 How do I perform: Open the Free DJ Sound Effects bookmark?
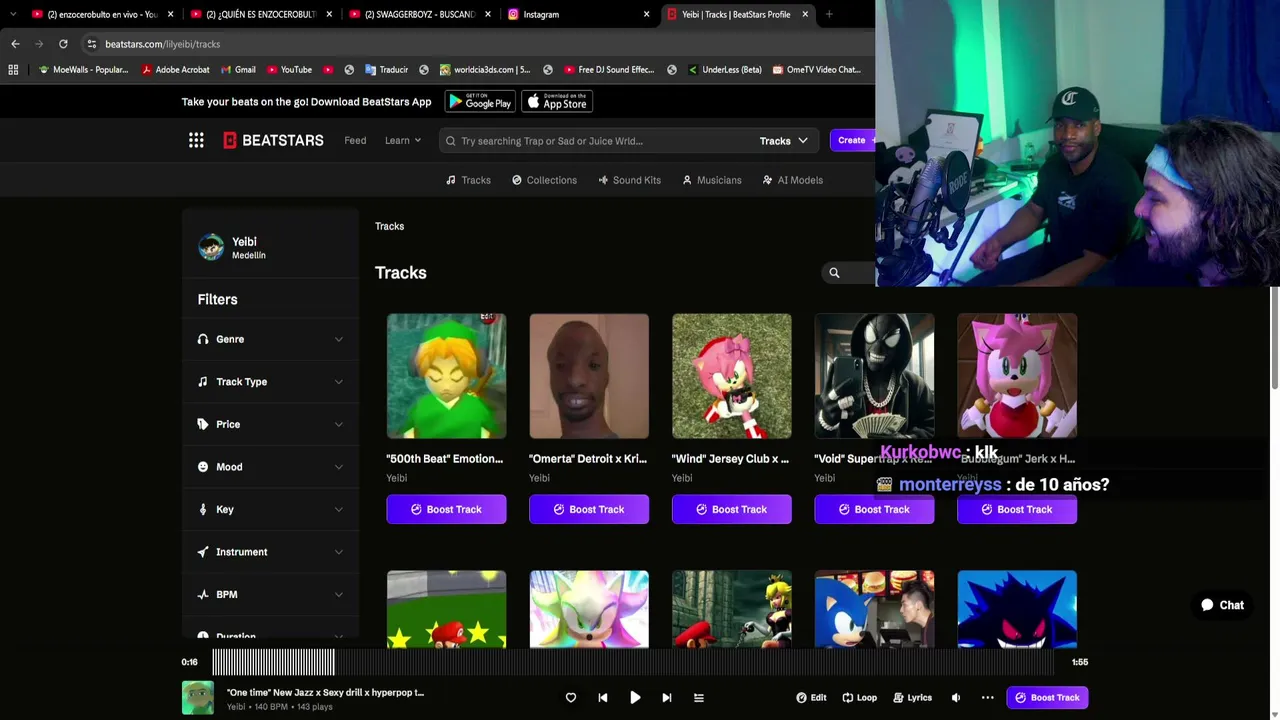coord(609,70)
